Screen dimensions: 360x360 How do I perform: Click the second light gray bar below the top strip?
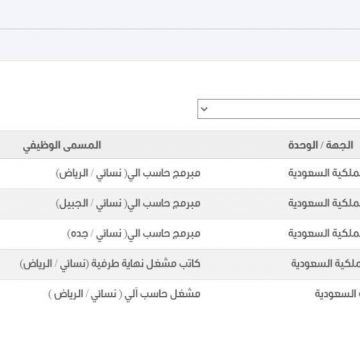click(x=180, y=45)
